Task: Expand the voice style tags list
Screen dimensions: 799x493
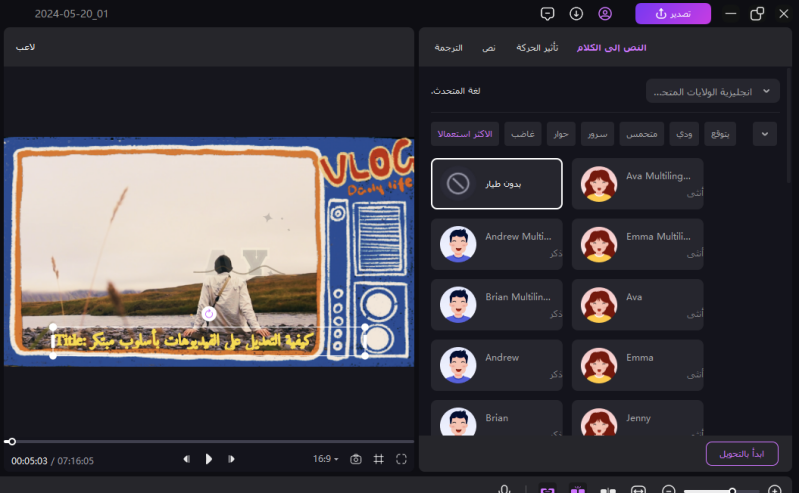Action: 765,134
